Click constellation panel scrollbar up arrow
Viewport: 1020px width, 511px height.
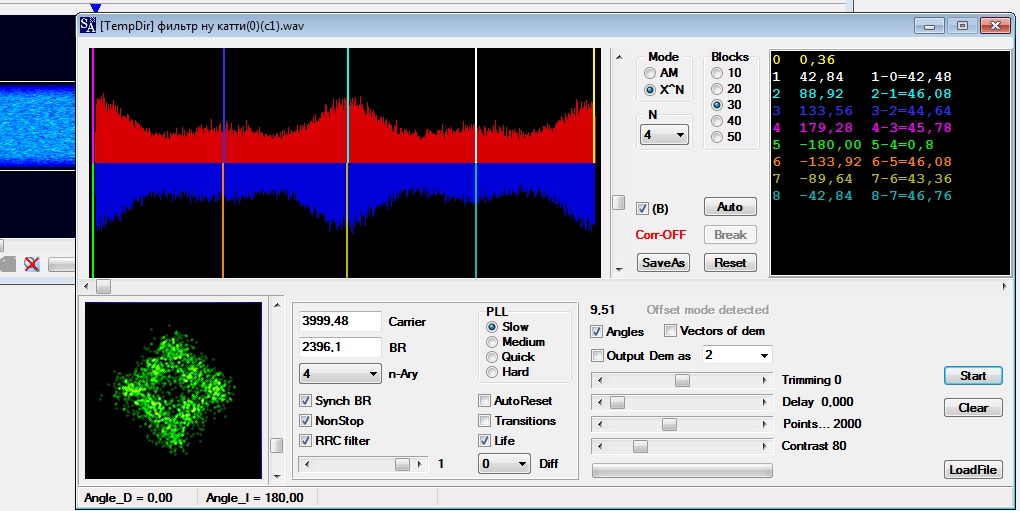277,305
